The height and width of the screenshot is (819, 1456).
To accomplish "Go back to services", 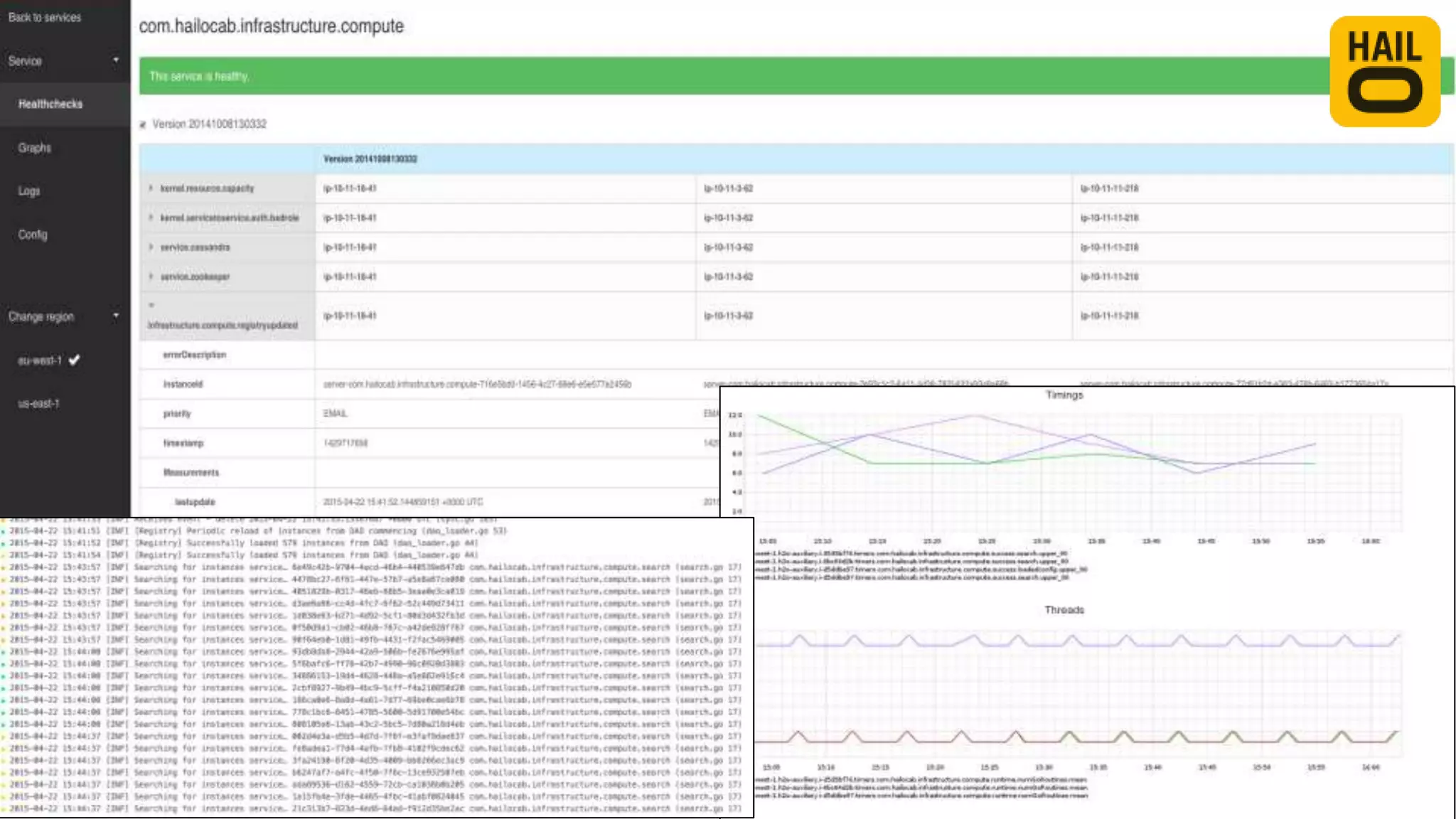I will click(45, 17).
